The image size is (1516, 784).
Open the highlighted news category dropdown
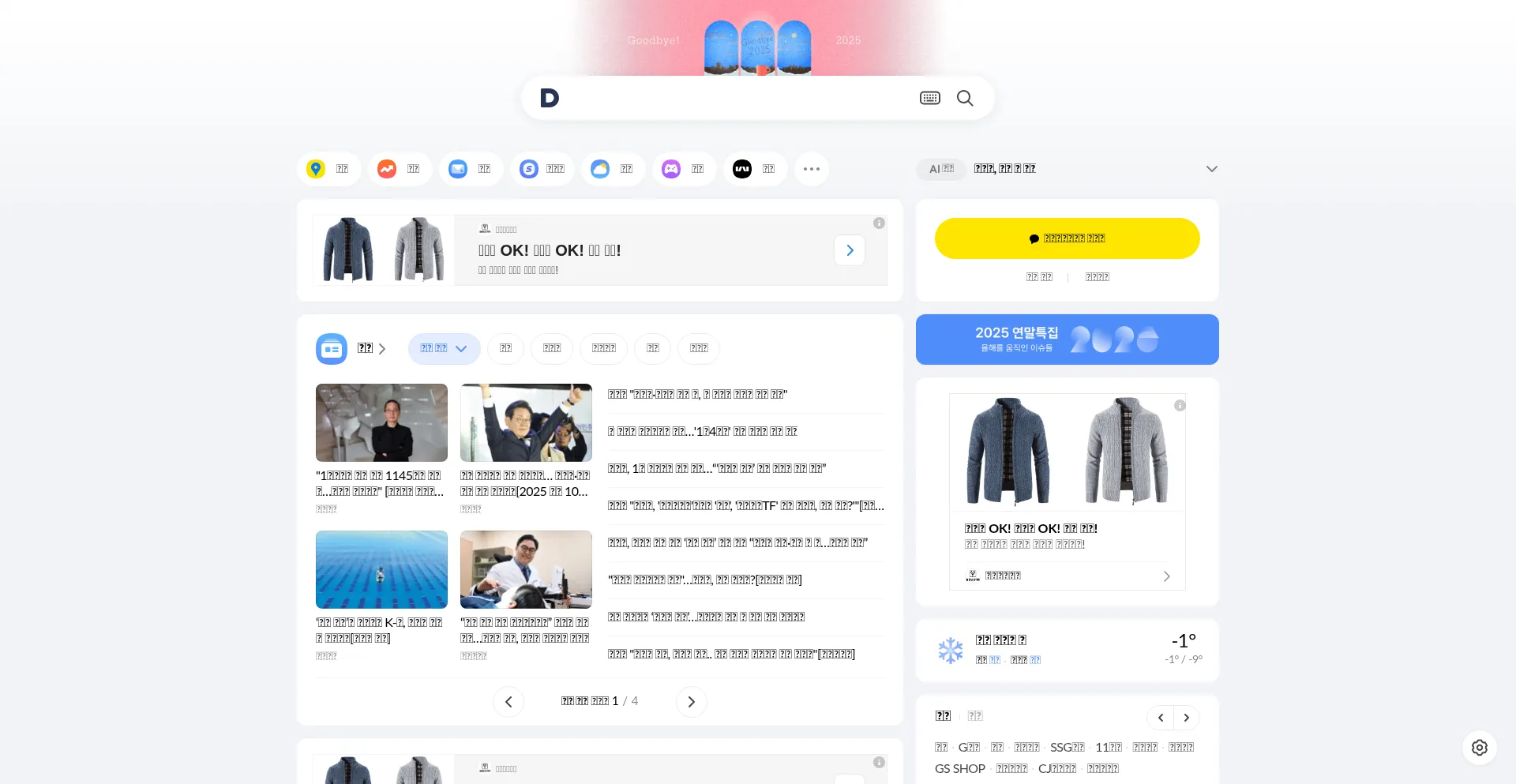pyautogui.click(x=444, y=348)
